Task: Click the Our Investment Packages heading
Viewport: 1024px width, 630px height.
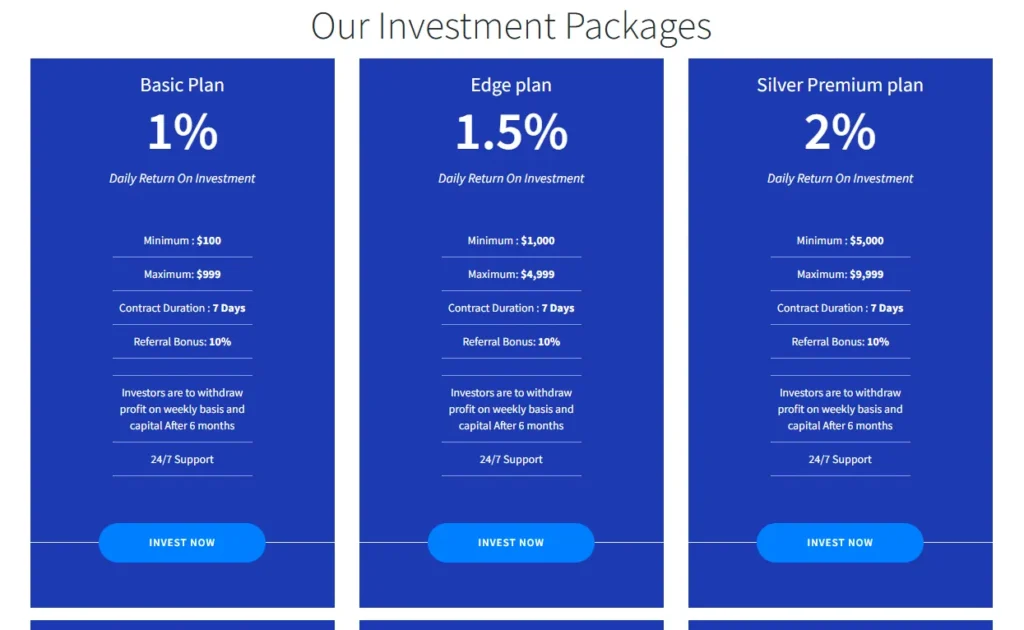Action: 511,26
